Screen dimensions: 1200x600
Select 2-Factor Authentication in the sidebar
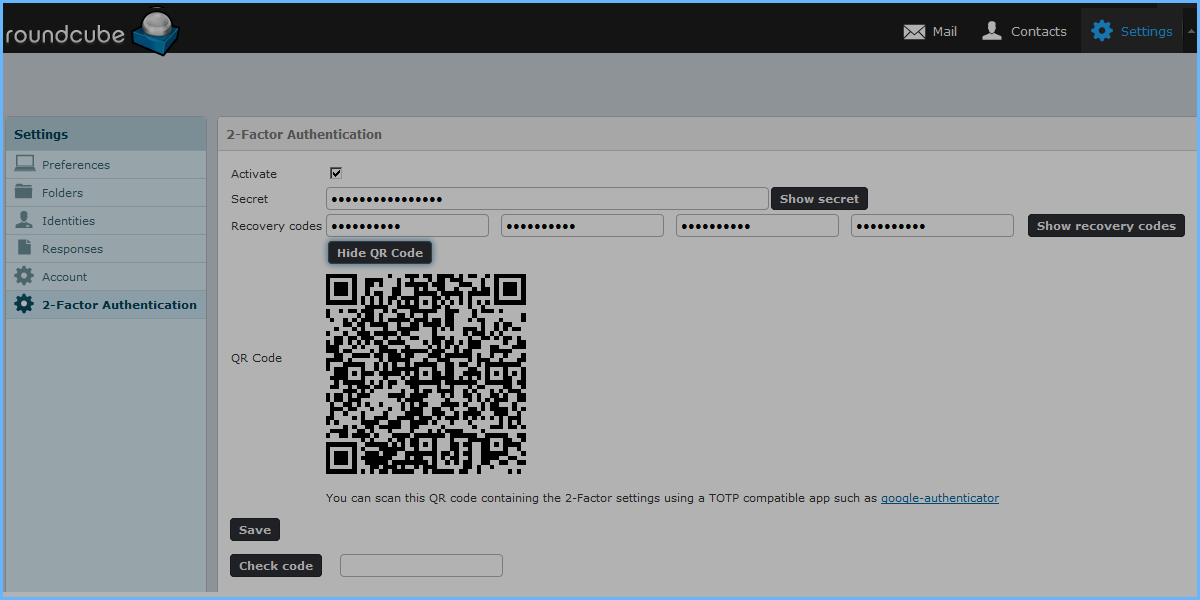[x=106, y=305]
